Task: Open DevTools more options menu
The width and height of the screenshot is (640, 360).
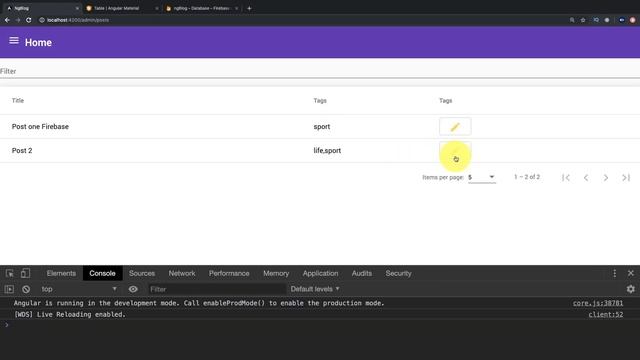Action: pos(615,273)
